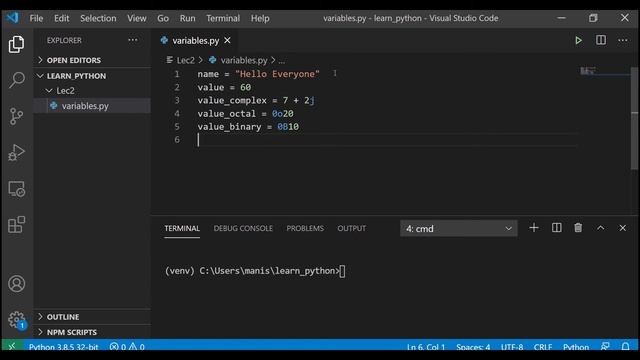This screenshot has height=360, width=640.
Task: Open the Terminal menu
Action: click(x=223, y=18)
